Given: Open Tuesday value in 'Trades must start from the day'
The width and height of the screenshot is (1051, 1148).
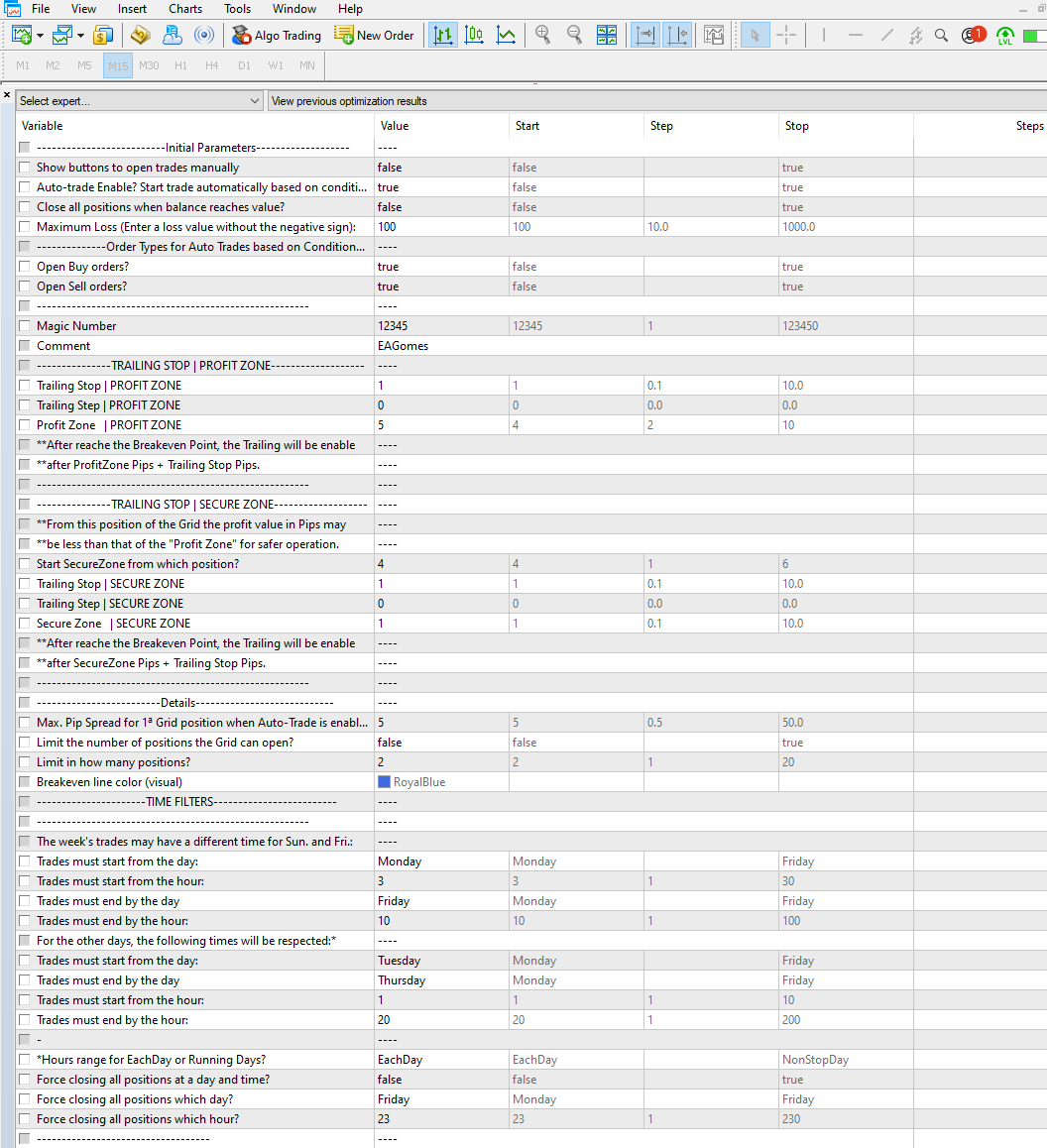Looking at the screenshot, I should tap(441, 961).
